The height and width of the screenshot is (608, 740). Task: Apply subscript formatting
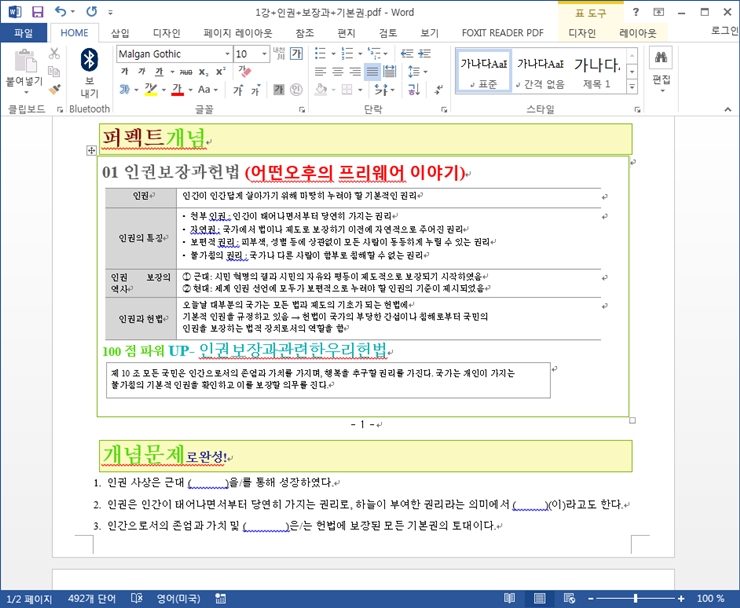pos(203,72)
